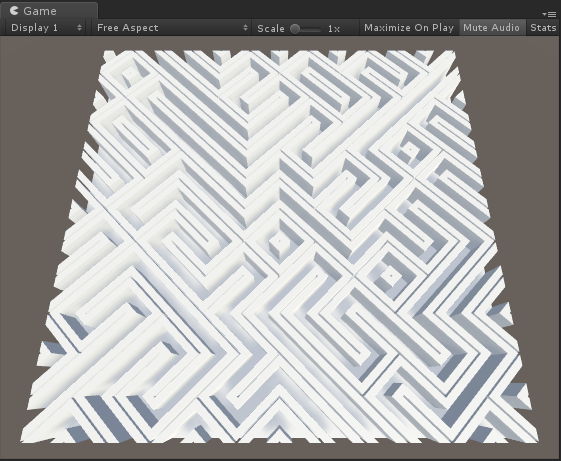Toggle Mute Audio button
The width and height of the screenshot is (561, 461).
[491, 28]
